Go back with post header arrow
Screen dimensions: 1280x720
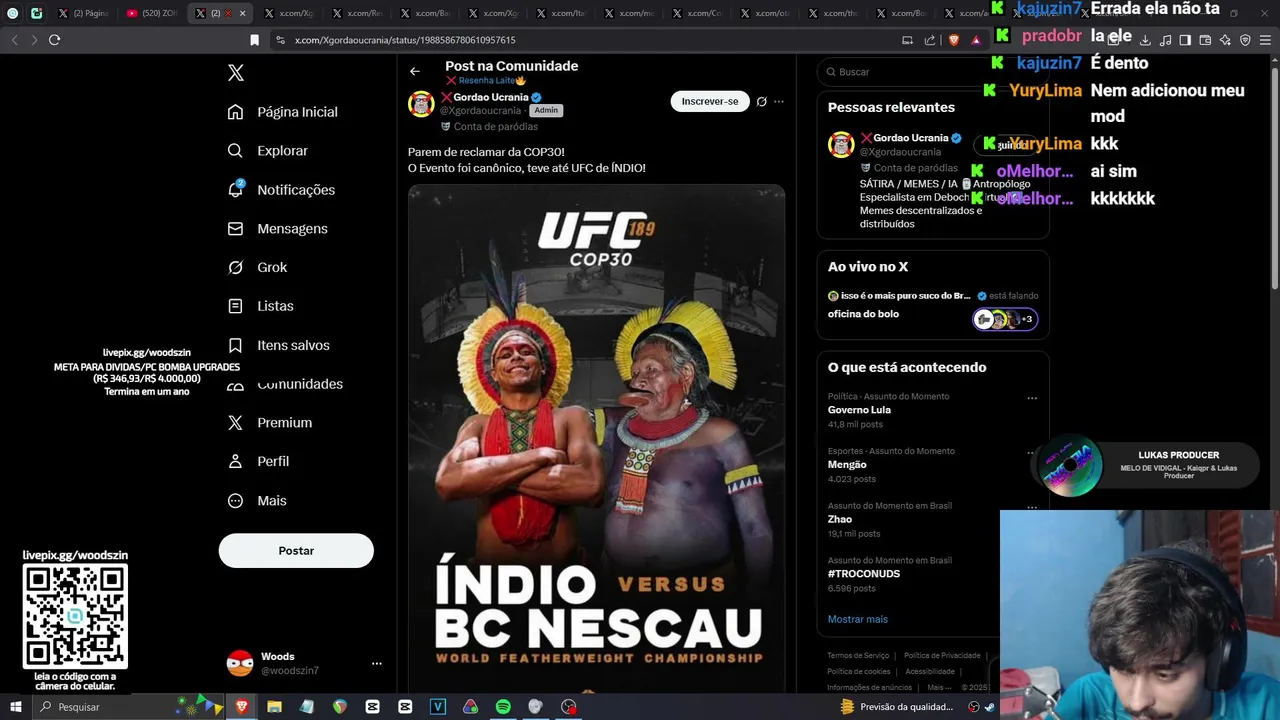point(415,71)
